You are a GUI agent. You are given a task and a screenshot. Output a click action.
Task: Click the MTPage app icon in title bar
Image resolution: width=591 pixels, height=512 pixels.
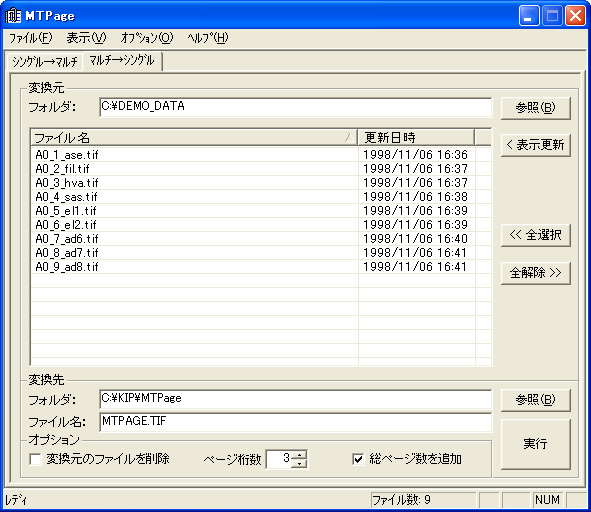[13, 15]
